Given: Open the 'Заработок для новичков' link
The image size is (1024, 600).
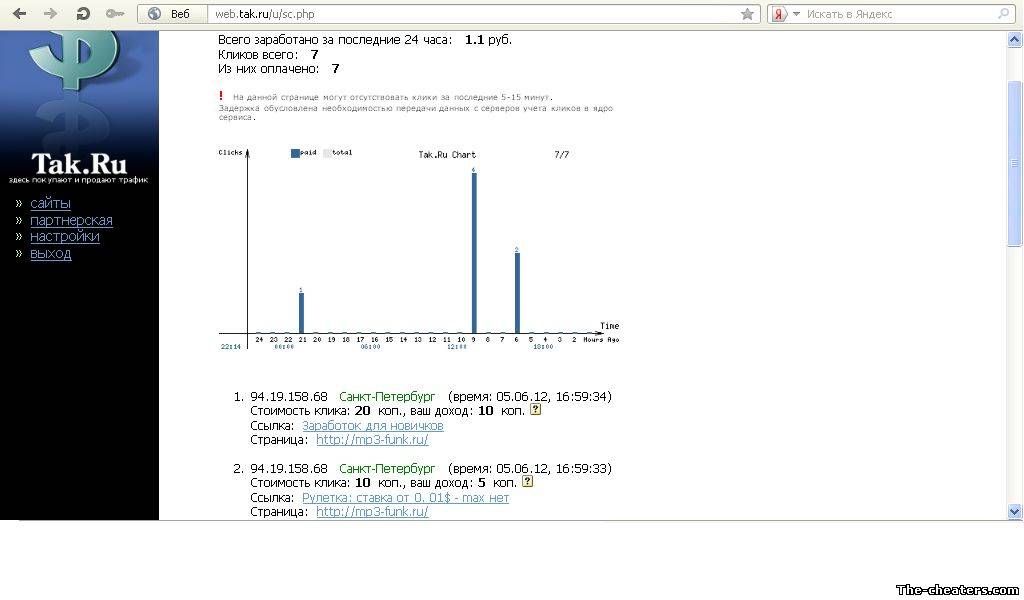Looking at the screenshot, I should (x=372, y=426).
